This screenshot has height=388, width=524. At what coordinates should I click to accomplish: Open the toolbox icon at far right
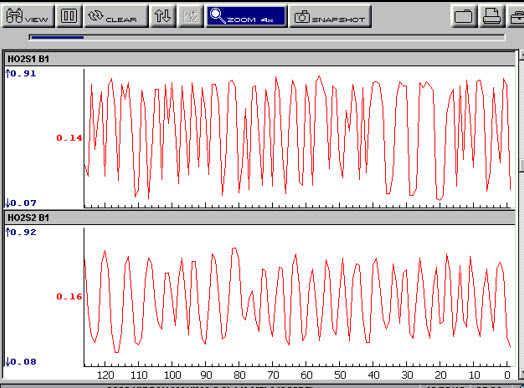click(516, 16)
